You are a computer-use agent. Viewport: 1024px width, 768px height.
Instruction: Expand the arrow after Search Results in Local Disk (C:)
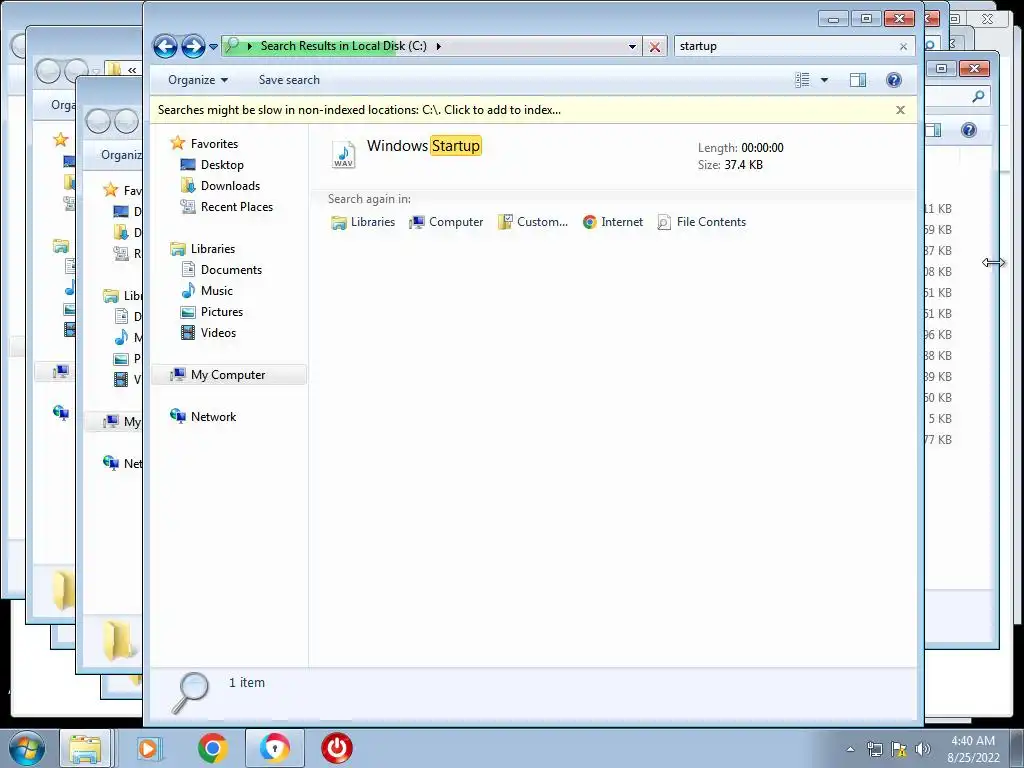click(x=438, y=46)
